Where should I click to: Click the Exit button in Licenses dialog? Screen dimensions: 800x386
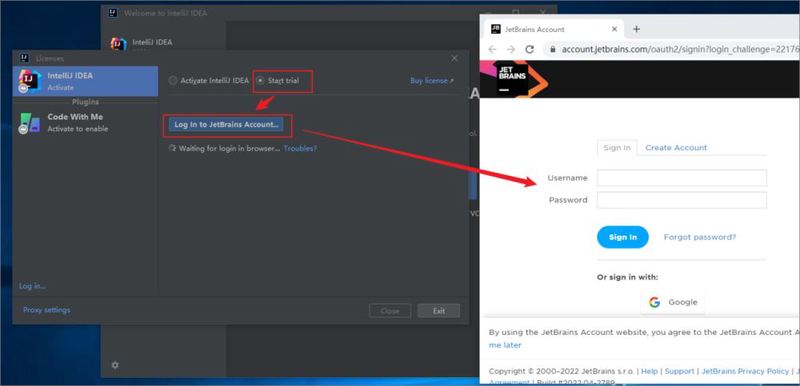pyautogui.click(x=439, y=311)
